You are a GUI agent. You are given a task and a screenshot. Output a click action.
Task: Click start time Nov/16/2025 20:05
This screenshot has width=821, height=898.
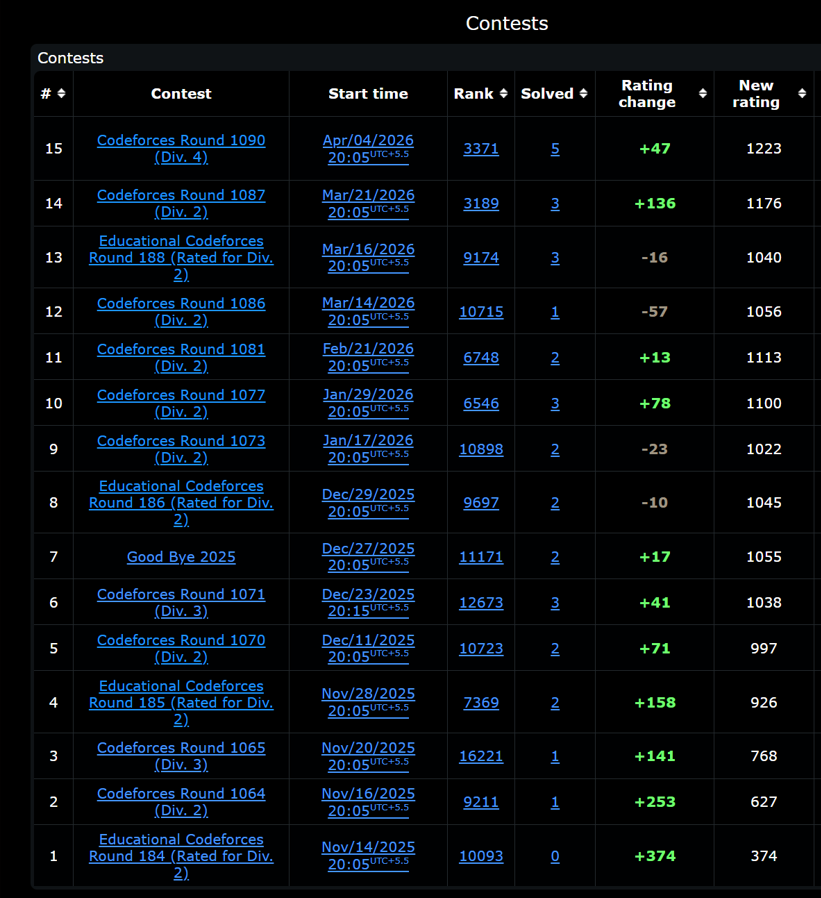[368, 802]
